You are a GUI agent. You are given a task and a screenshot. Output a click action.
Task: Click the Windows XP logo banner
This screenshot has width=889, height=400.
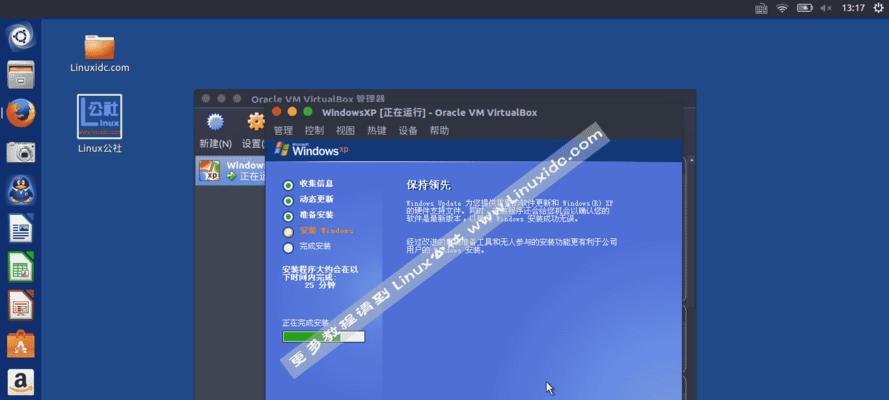point(311,150)
